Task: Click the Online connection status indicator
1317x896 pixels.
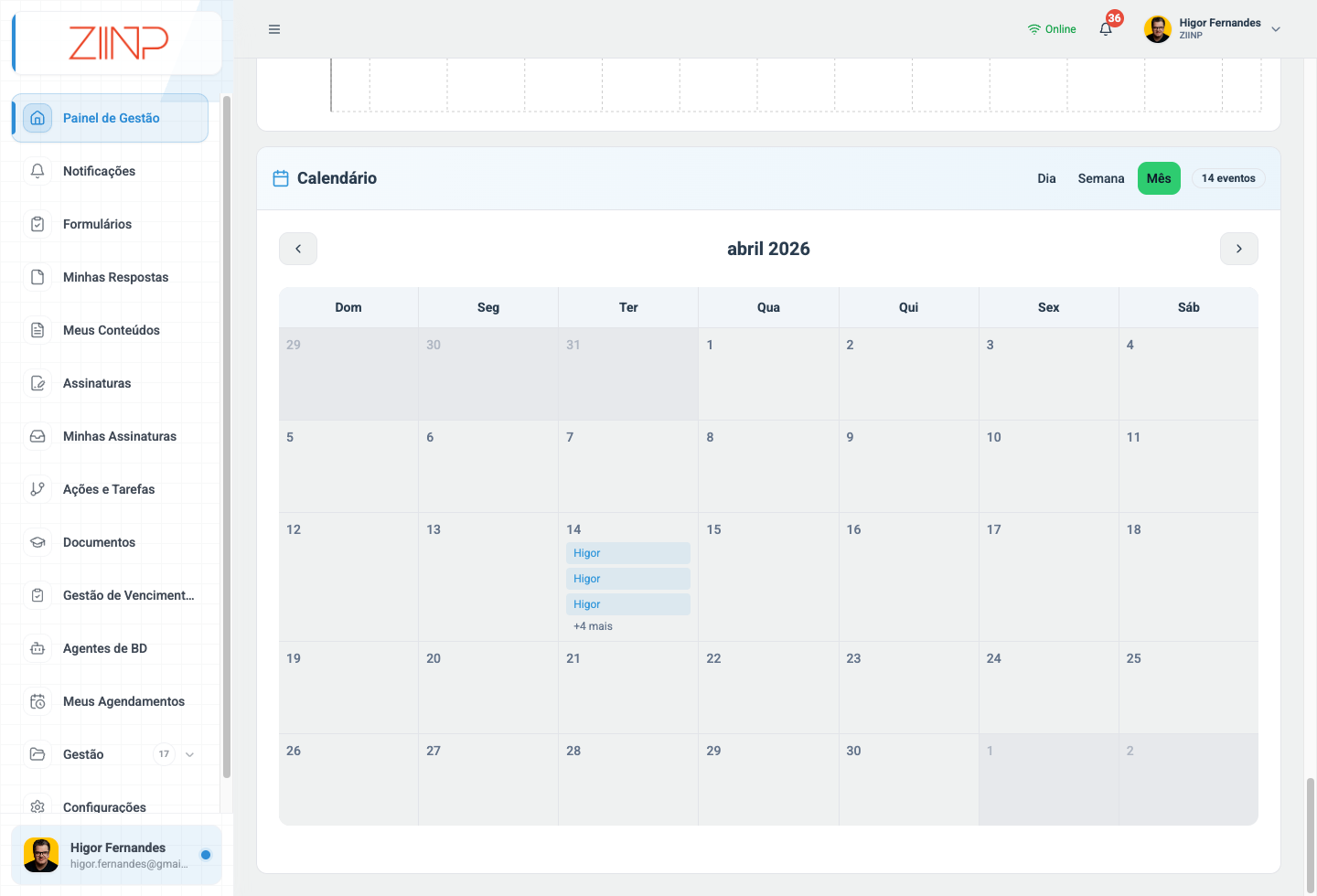Action: [1052, 29]
